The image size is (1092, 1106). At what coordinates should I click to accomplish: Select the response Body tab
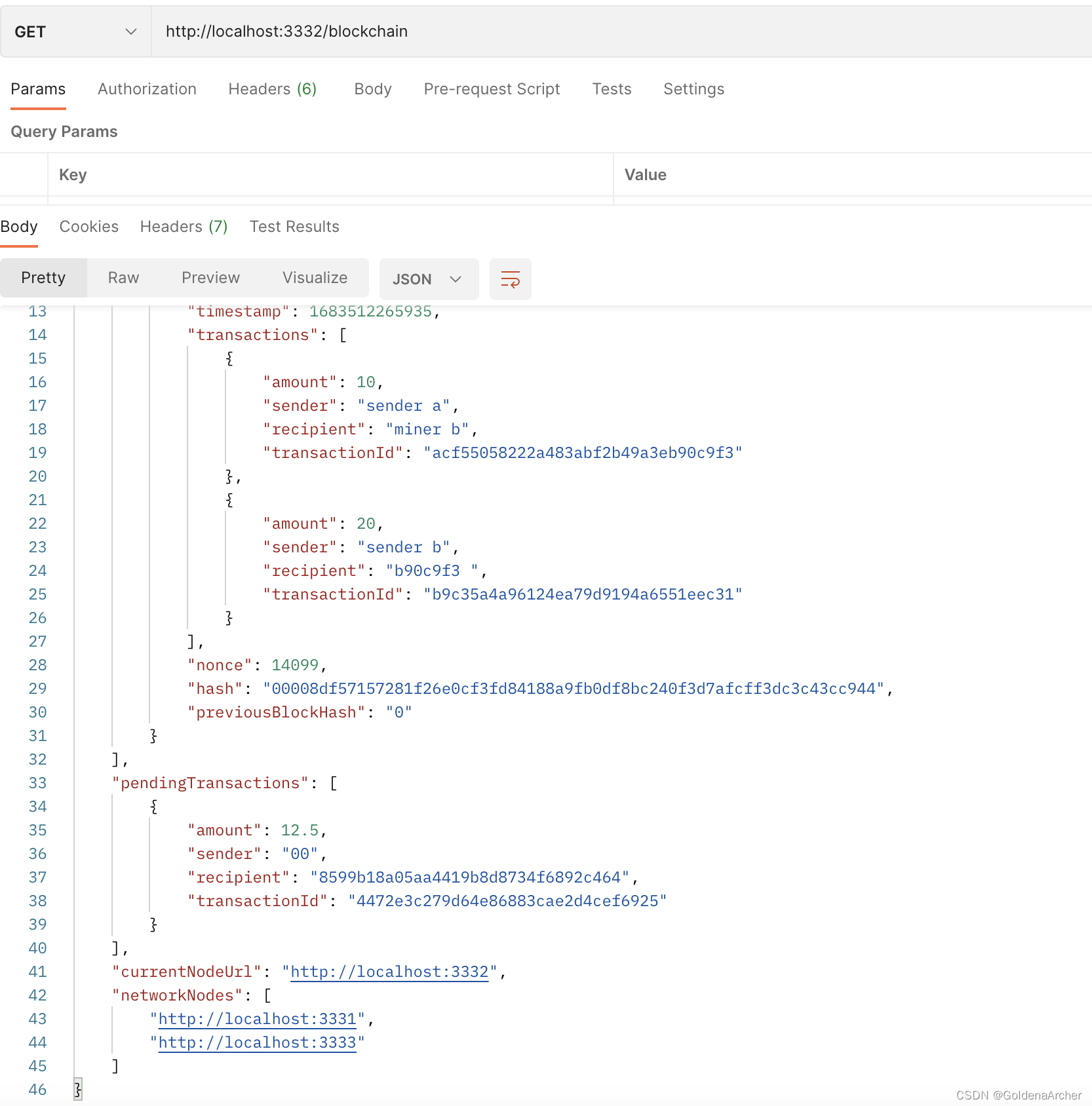(19, 227)
